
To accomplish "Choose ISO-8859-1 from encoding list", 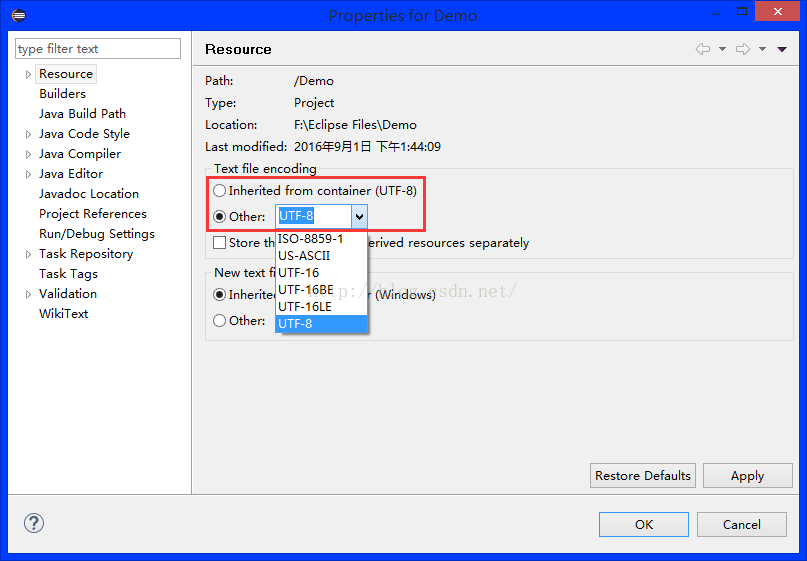I will (x=322, y=239).
